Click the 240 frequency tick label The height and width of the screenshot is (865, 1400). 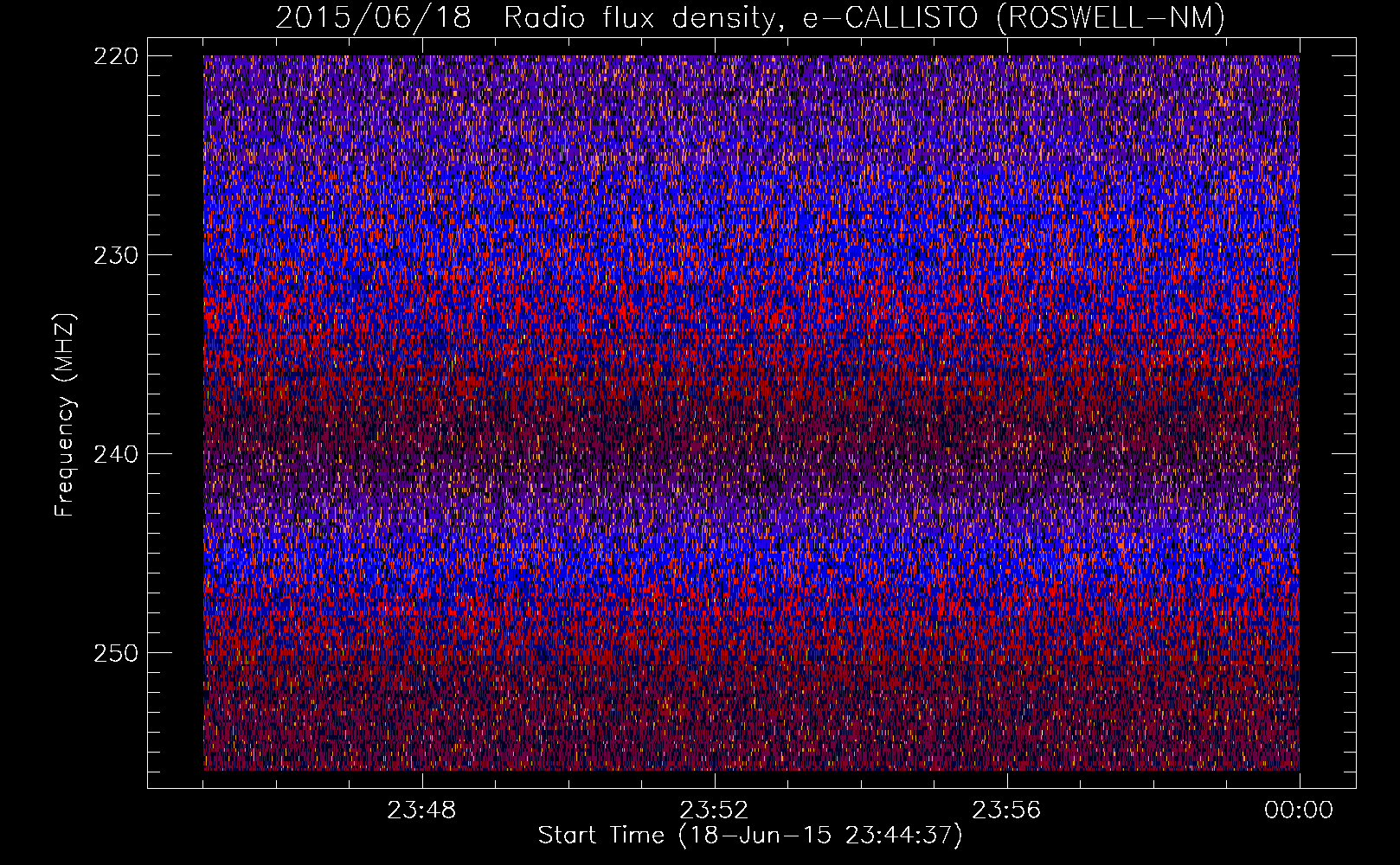115,454
